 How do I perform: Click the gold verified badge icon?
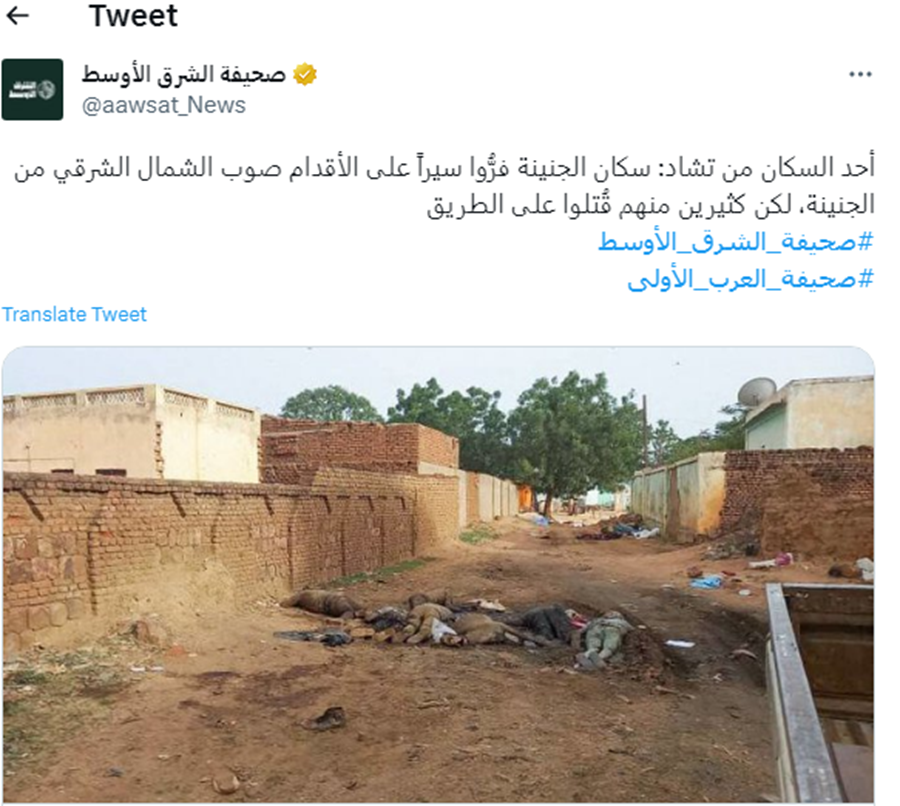[305, 75]
